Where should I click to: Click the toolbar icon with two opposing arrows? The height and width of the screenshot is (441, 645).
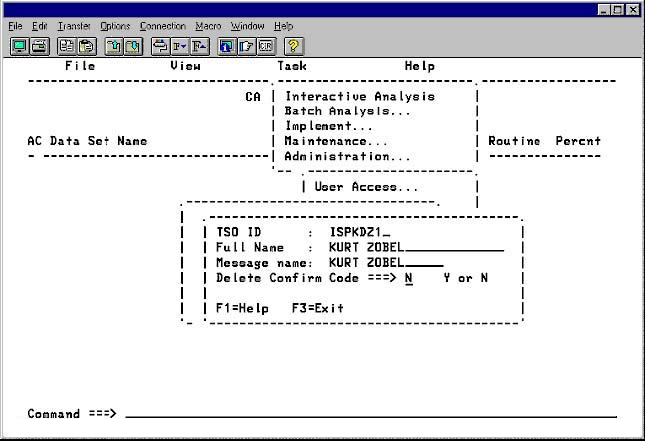click(160, 46)
